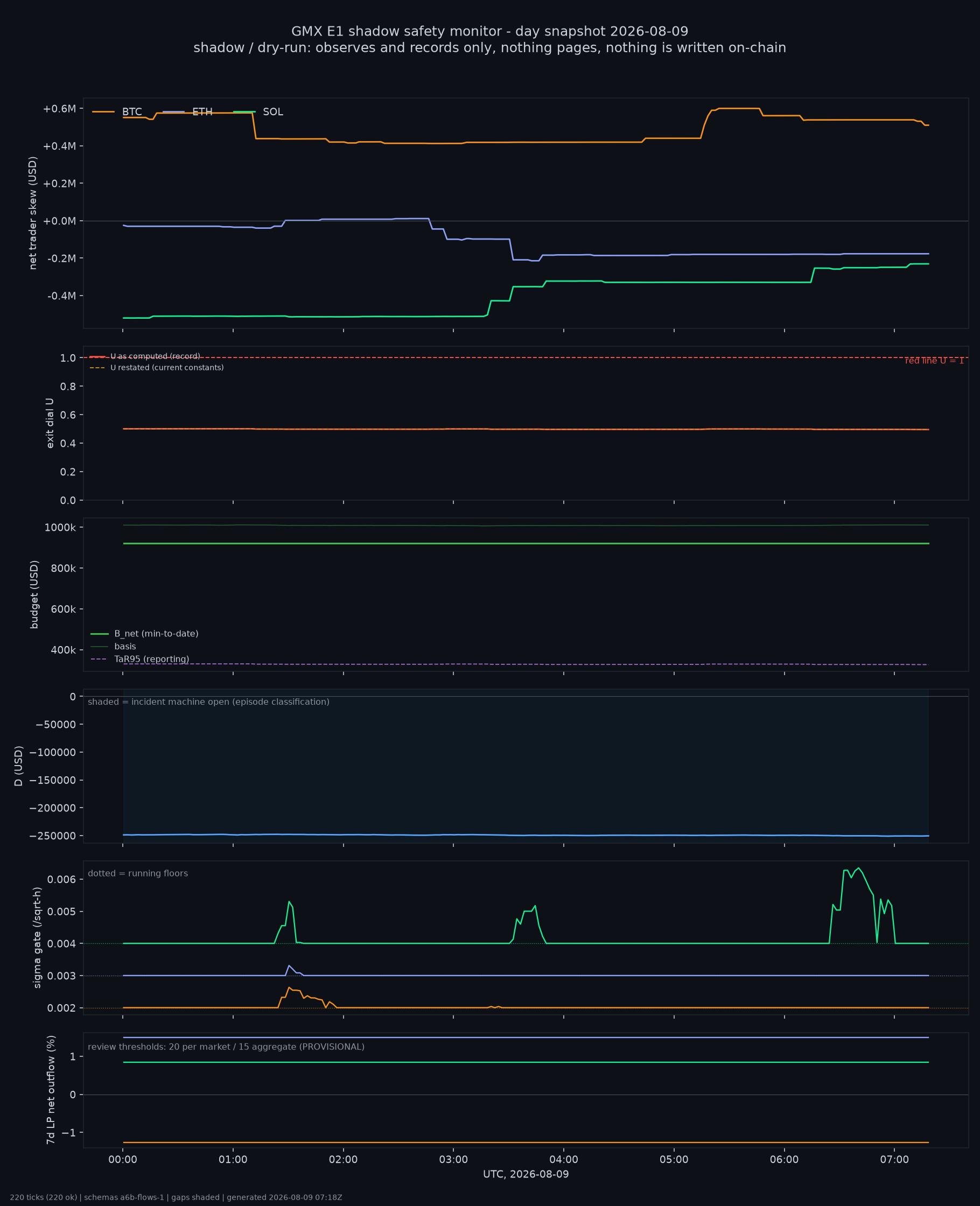Select the 'basis' legend entry
The image size is (980, 1206).
(x=125, y=646)
